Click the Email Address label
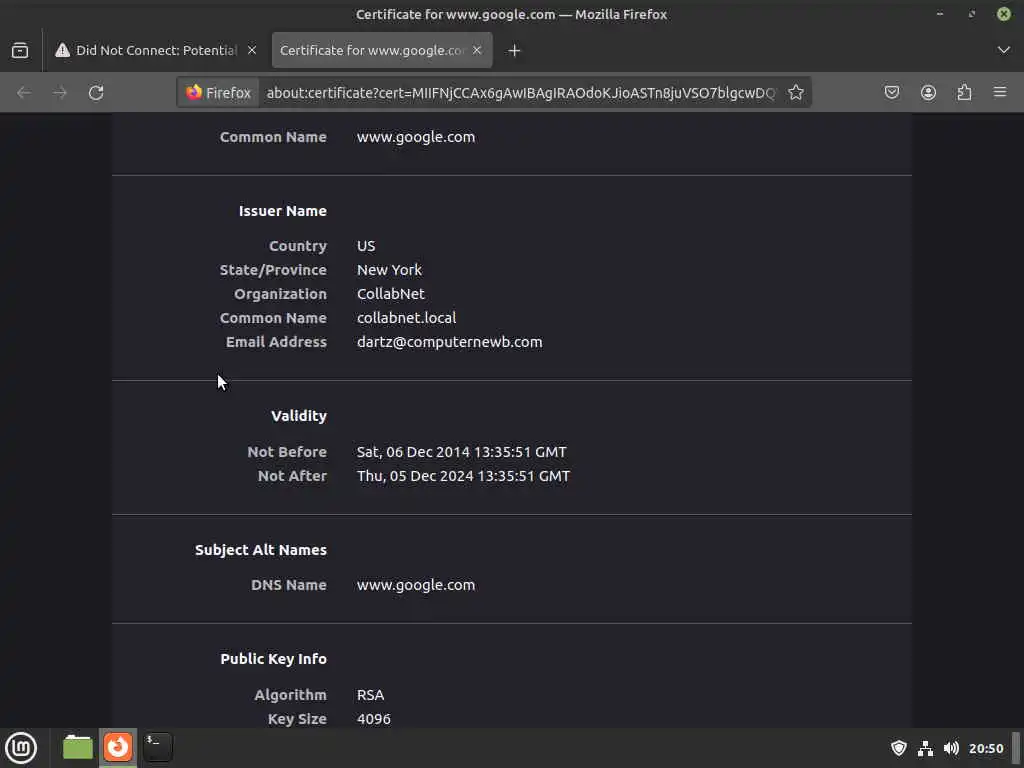The height and width of the screenshot is (768, 1024). pos(276,342)
